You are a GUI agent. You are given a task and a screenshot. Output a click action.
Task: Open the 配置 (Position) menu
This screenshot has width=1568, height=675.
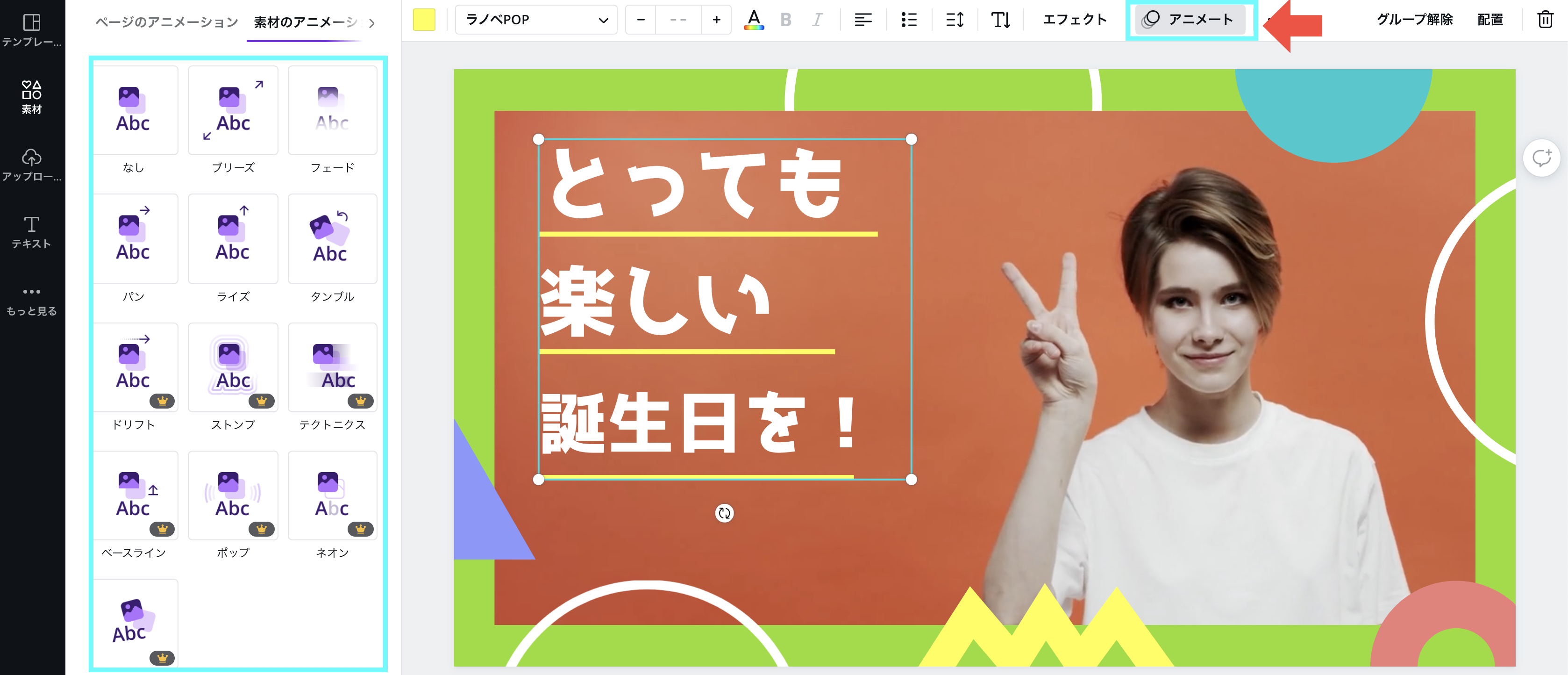[x=1490, y=20]
